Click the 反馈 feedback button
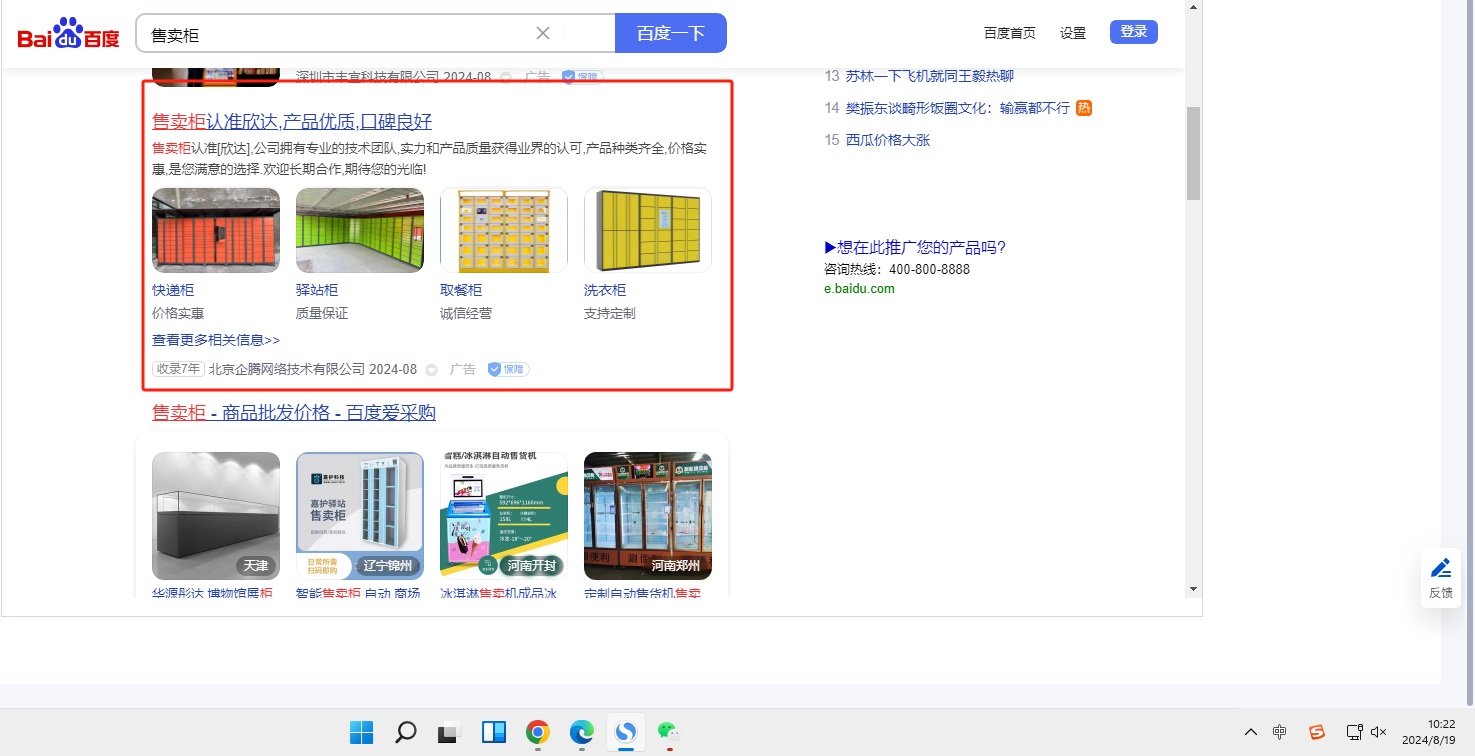 click(1441, 578)
